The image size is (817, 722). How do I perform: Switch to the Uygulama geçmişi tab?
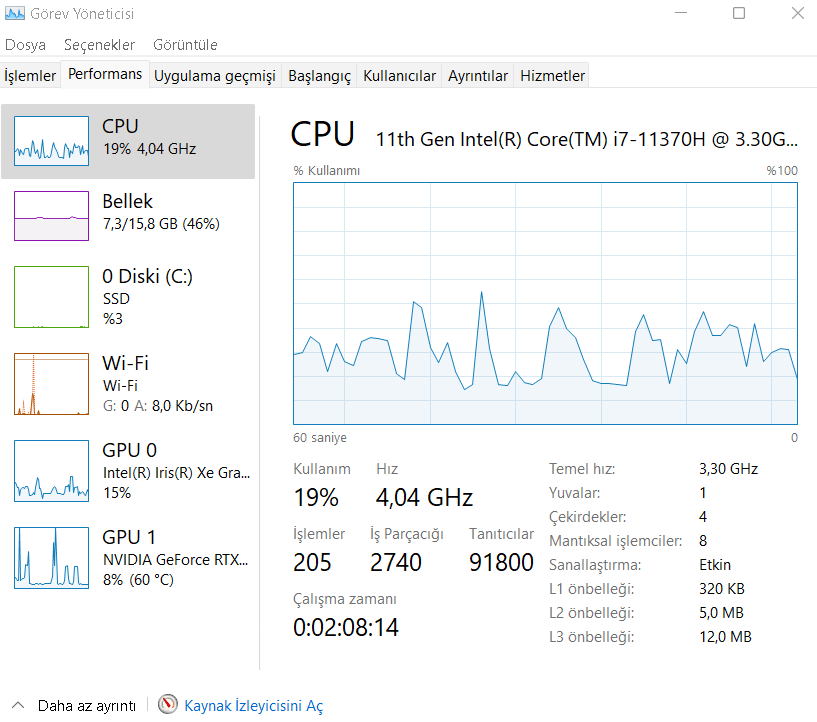215,76
